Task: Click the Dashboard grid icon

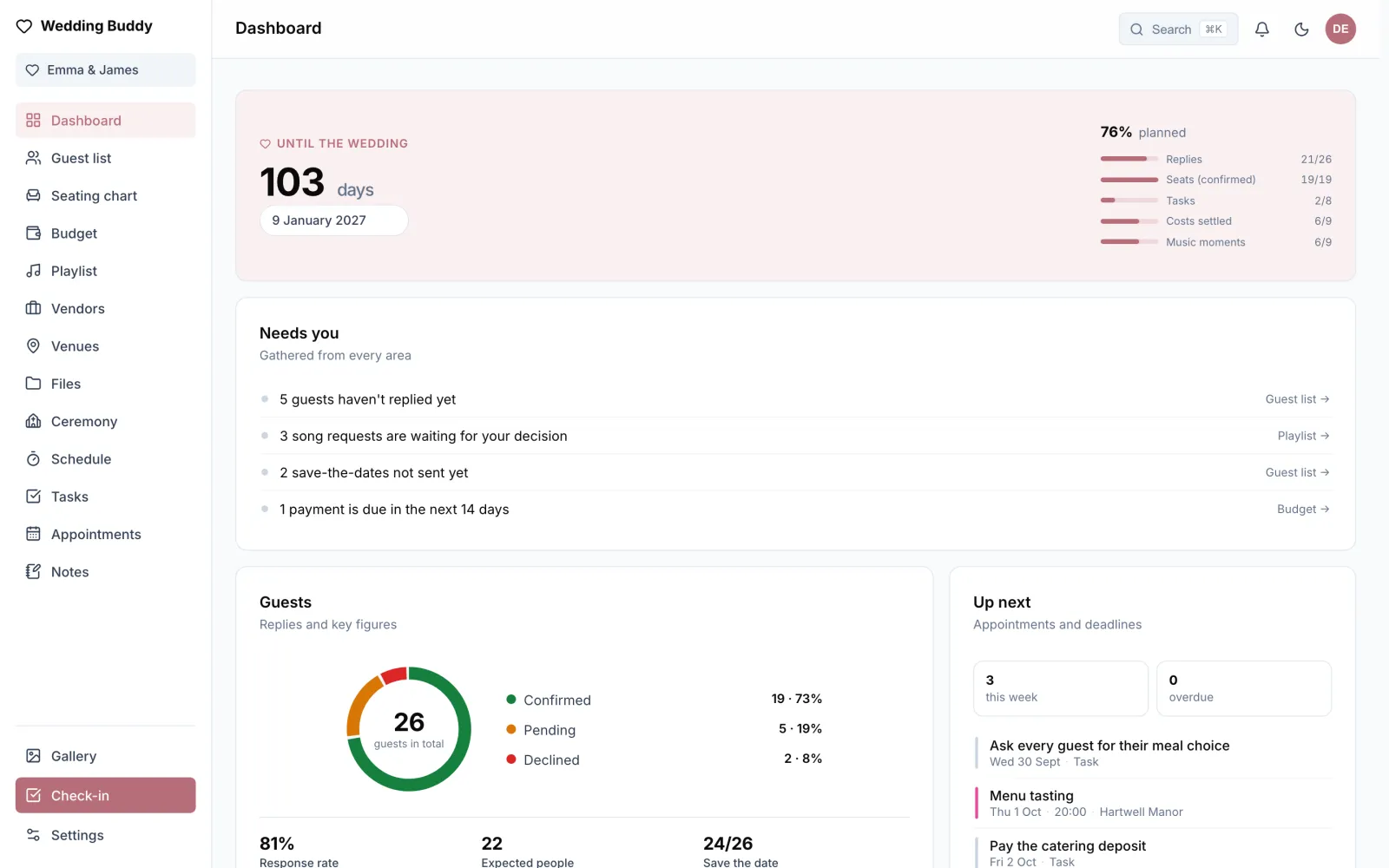Action: [x=33, y=121]
